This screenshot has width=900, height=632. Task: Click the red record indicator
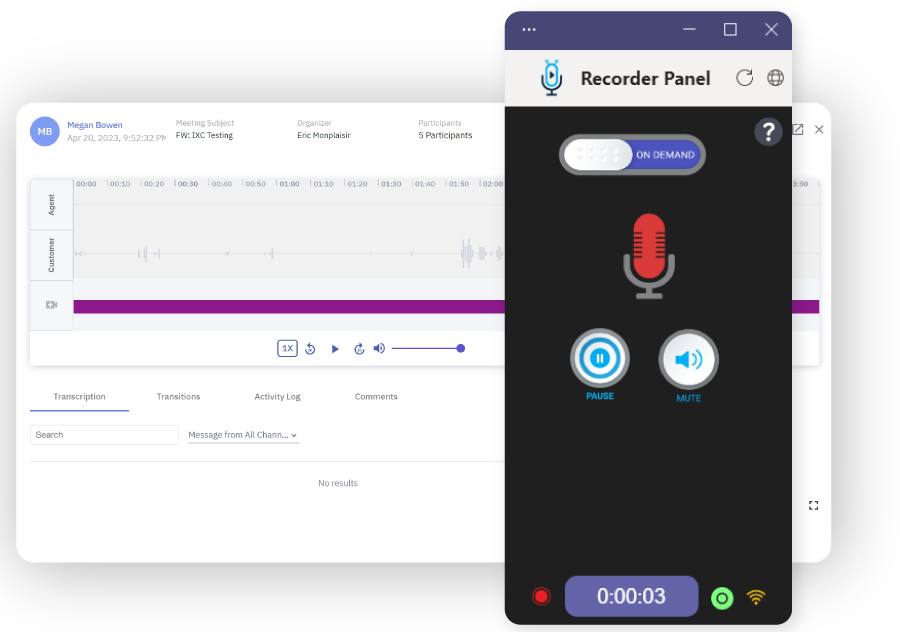(541, 596)
